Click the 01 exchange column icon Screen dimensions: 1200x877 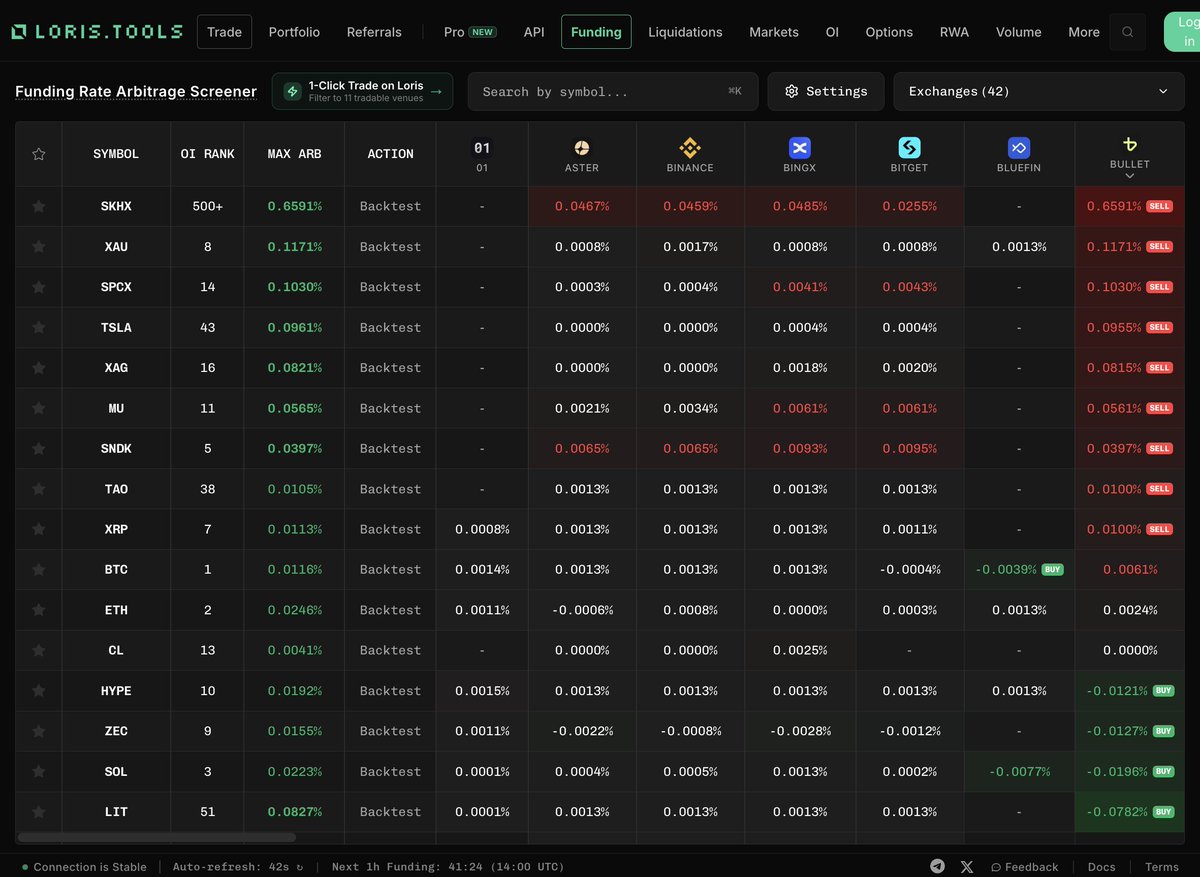point(482,148)
